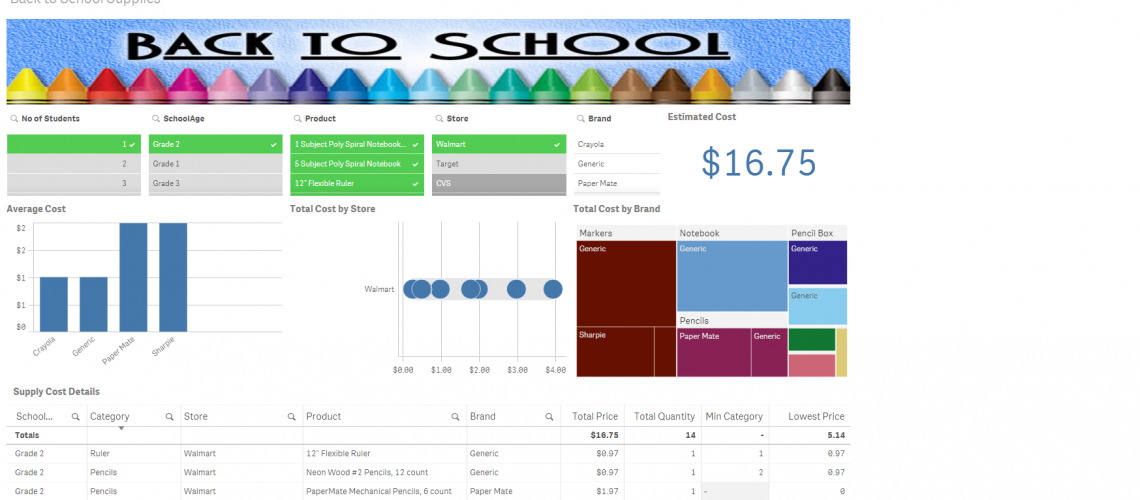
Task: Click the Store filter search icon
Action: [x=439, y=118]
